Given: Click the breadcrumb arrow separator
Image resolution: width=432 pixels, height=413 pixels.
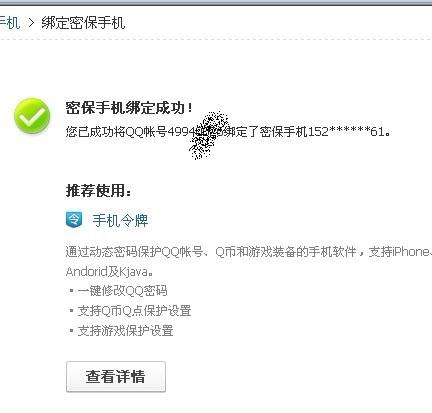Looking at the screenshot, I should pos(31,23).
